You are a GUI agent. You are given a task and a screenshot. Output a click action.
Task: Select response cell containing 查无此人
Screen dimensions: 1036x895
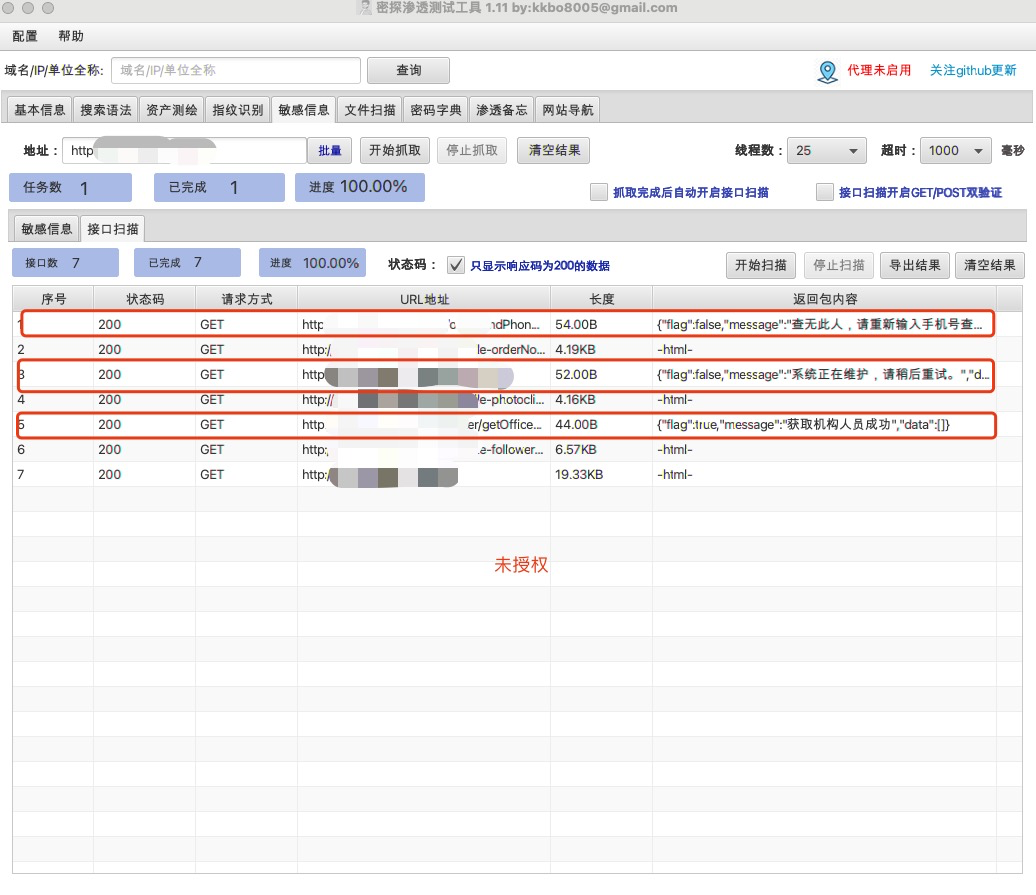825,324
